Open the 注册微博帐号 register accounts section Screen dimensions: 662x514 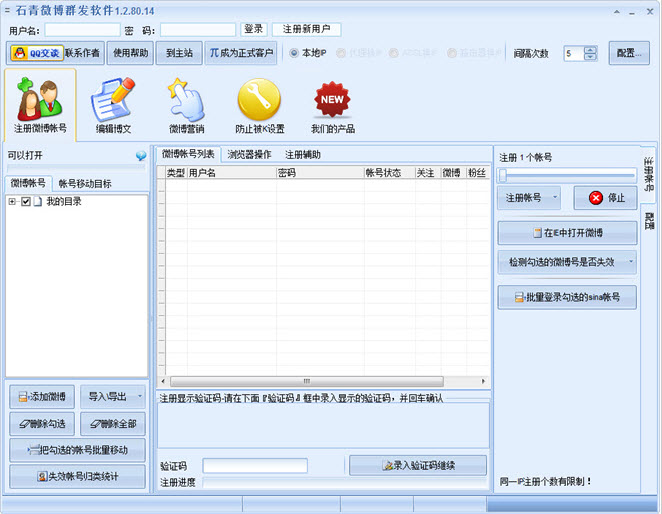[40, 106]
